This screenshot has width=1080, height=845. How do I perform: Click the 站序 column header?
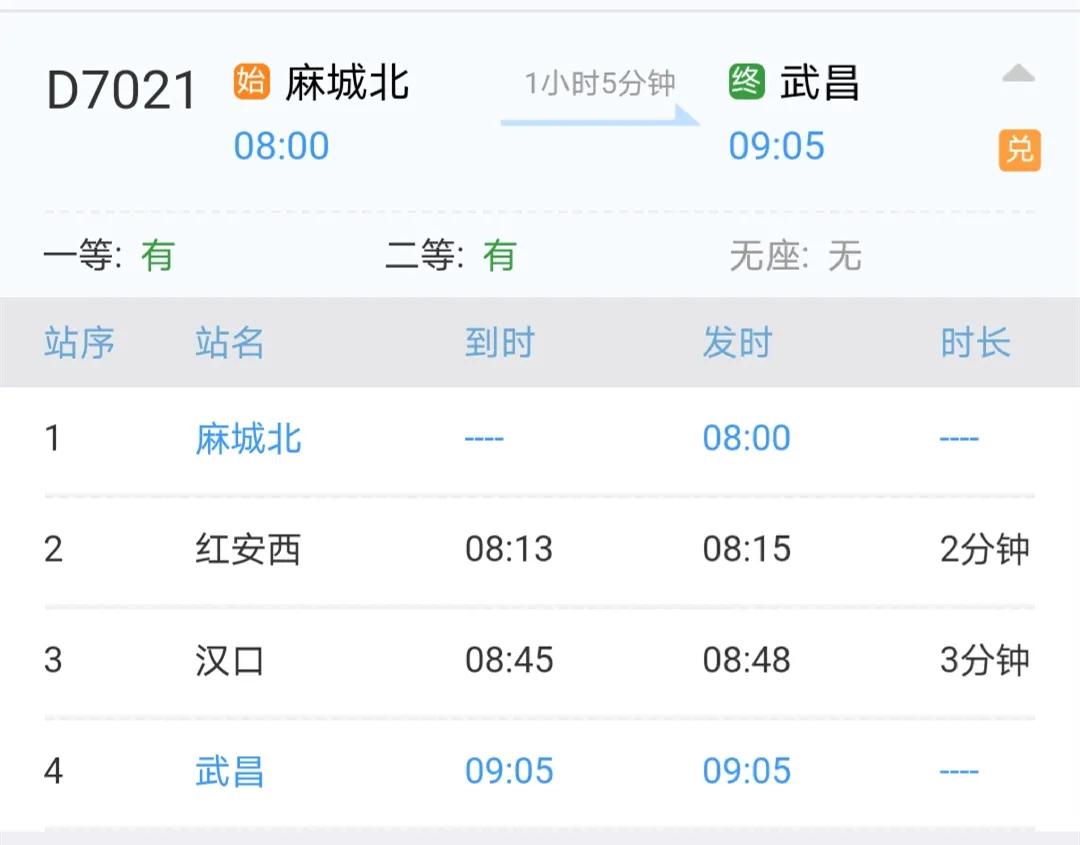click(79, 343)
